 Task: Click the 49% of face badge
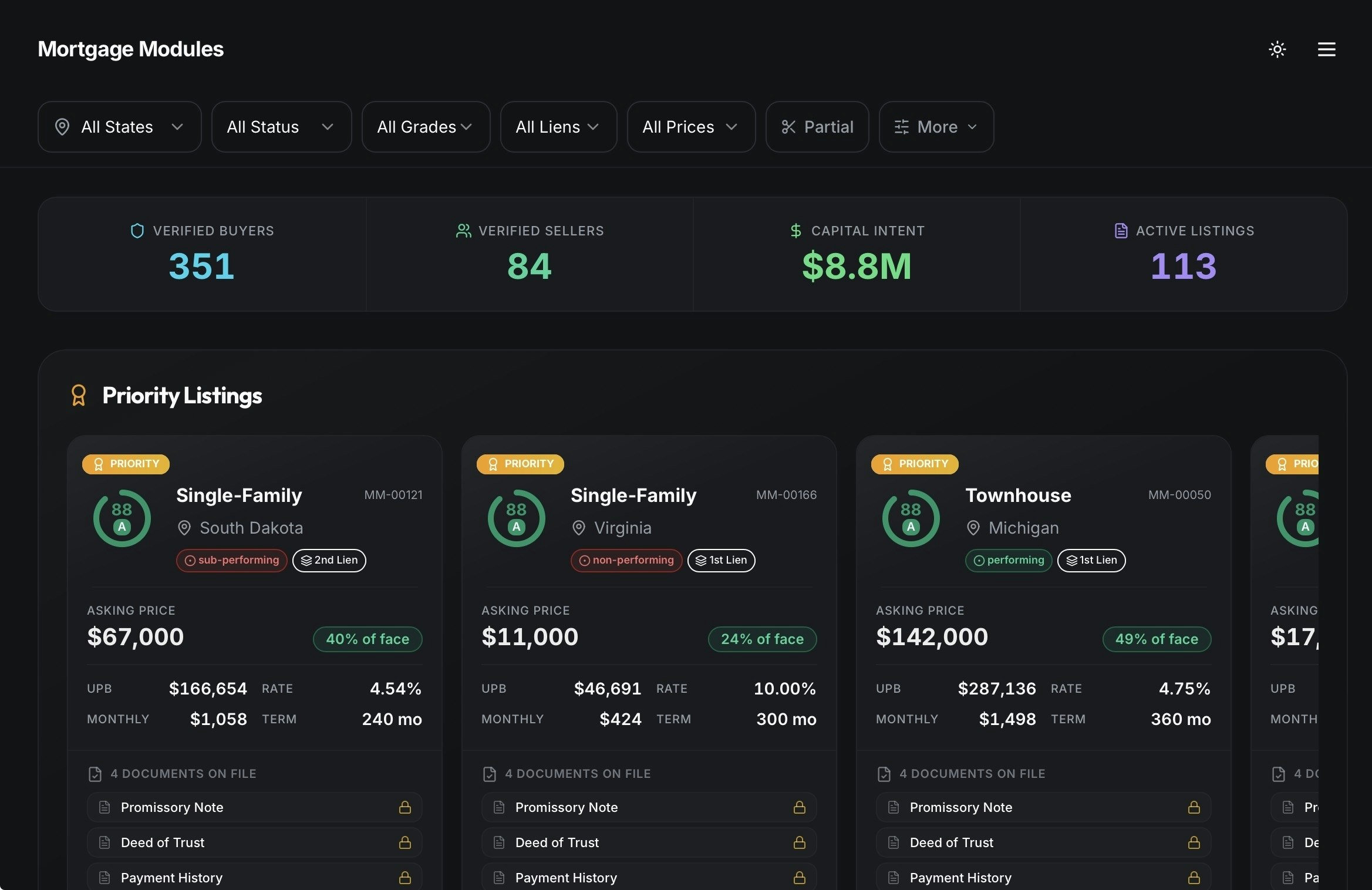click(1156, 639)
